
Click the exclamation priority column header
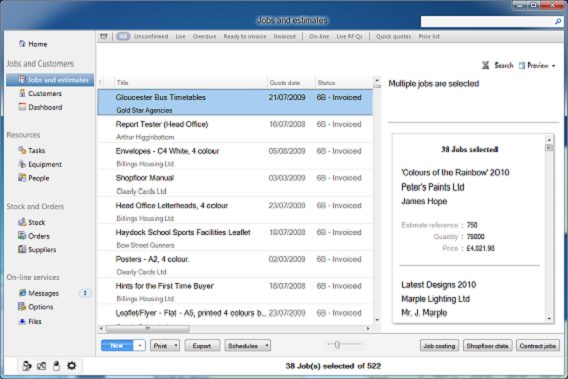pyautogui.click(x=100, y=83)
